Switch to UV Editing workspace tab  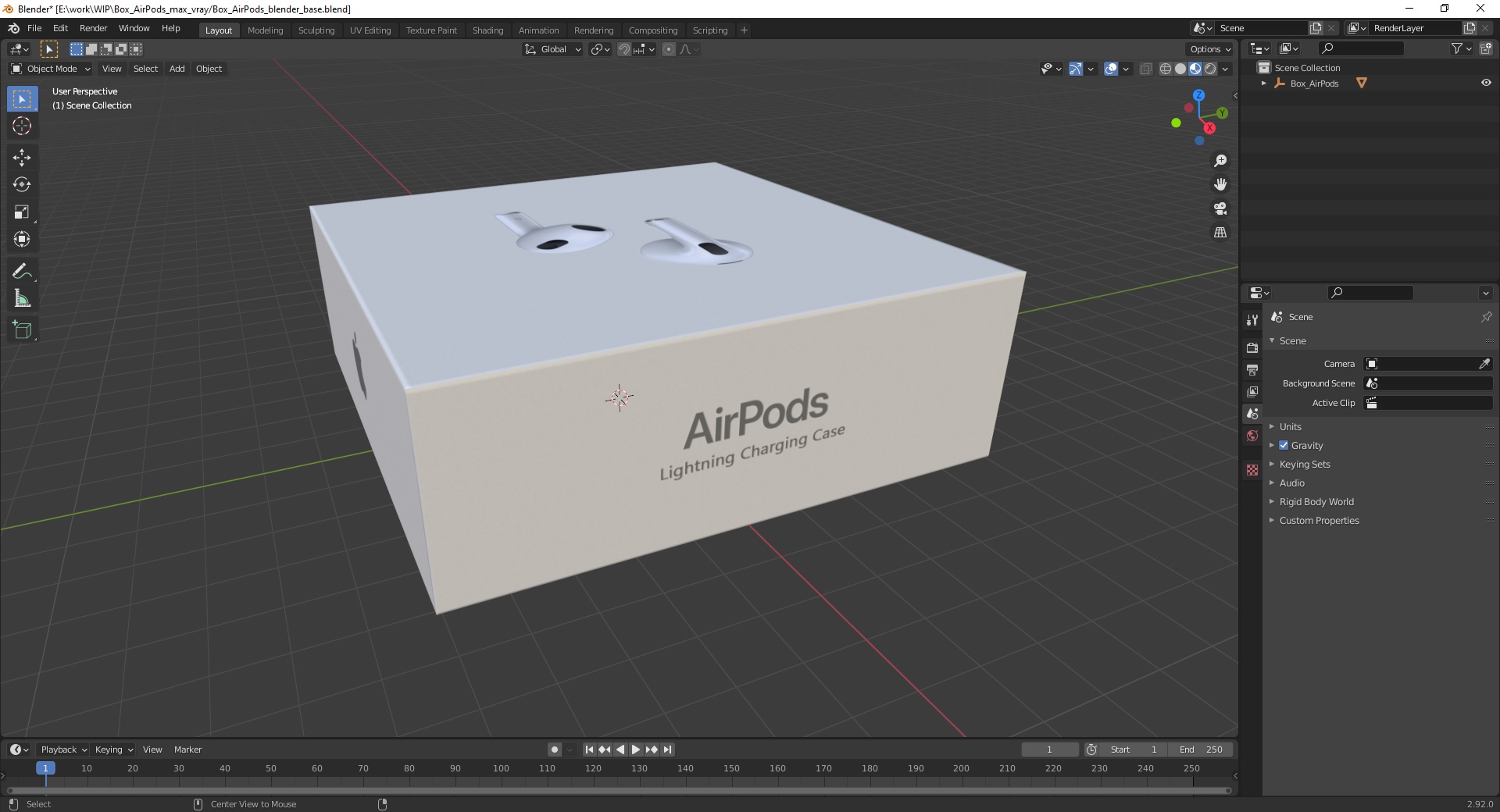click(370, 30)
